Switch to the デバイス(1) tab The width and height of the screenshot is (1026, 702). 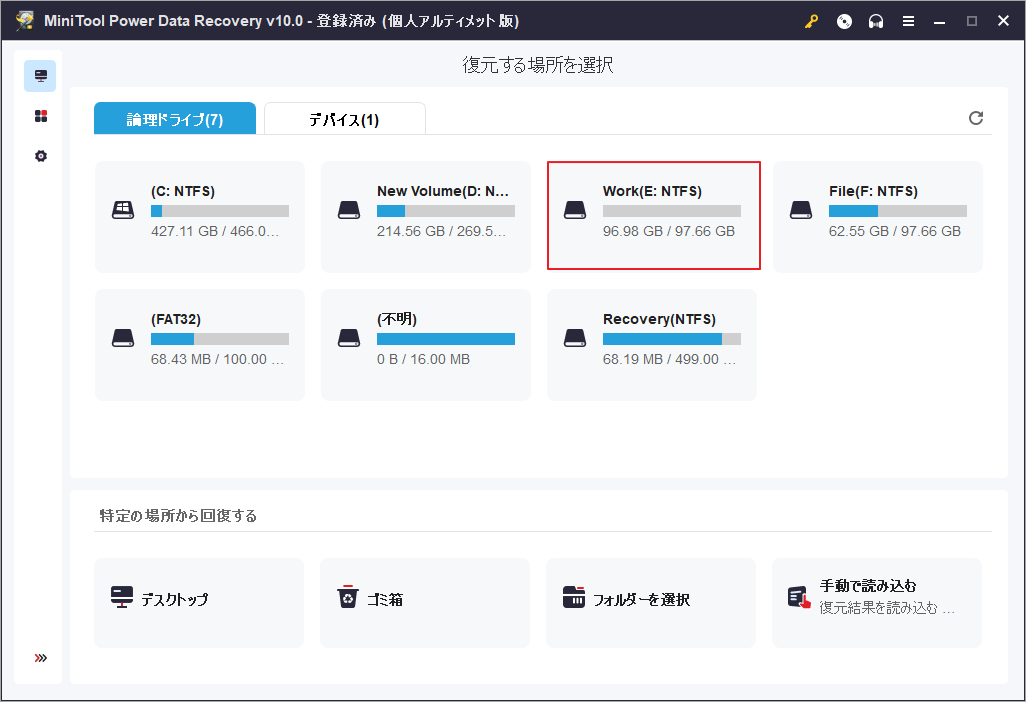[x=344, y=119]
